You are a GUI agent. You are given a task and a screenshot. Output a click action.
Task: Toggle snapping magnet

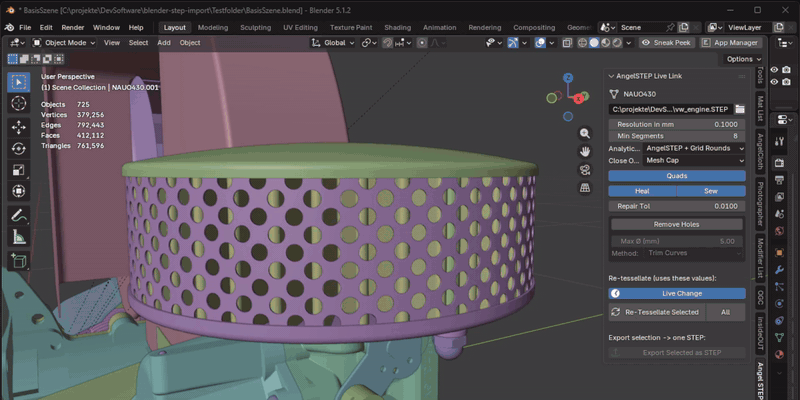click(387, 43)
